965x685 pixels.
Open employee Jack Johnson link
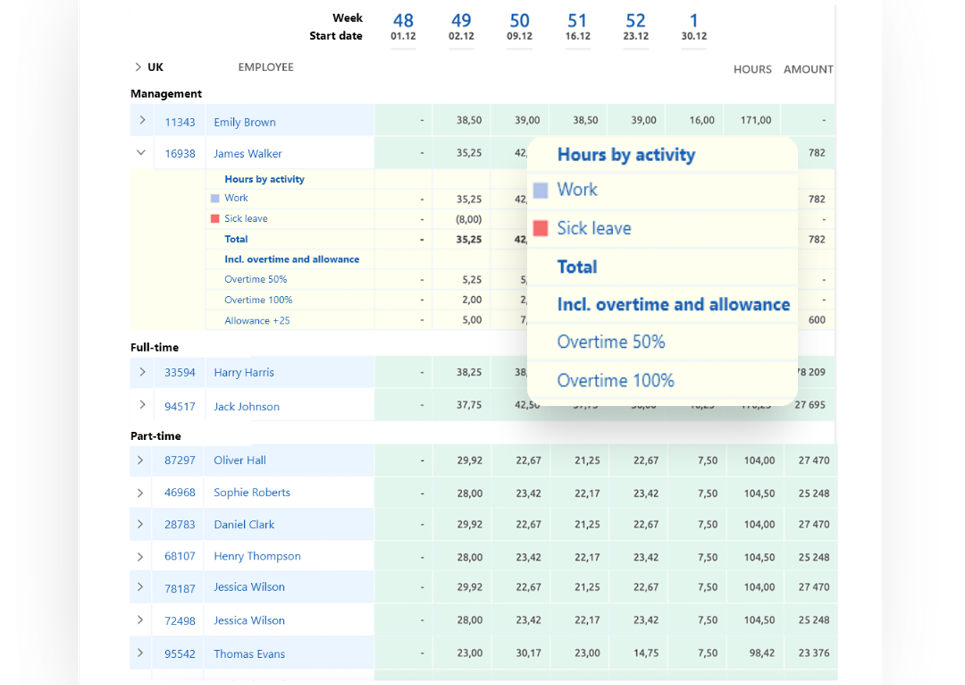pyautogui.click(x=246, y=406)
